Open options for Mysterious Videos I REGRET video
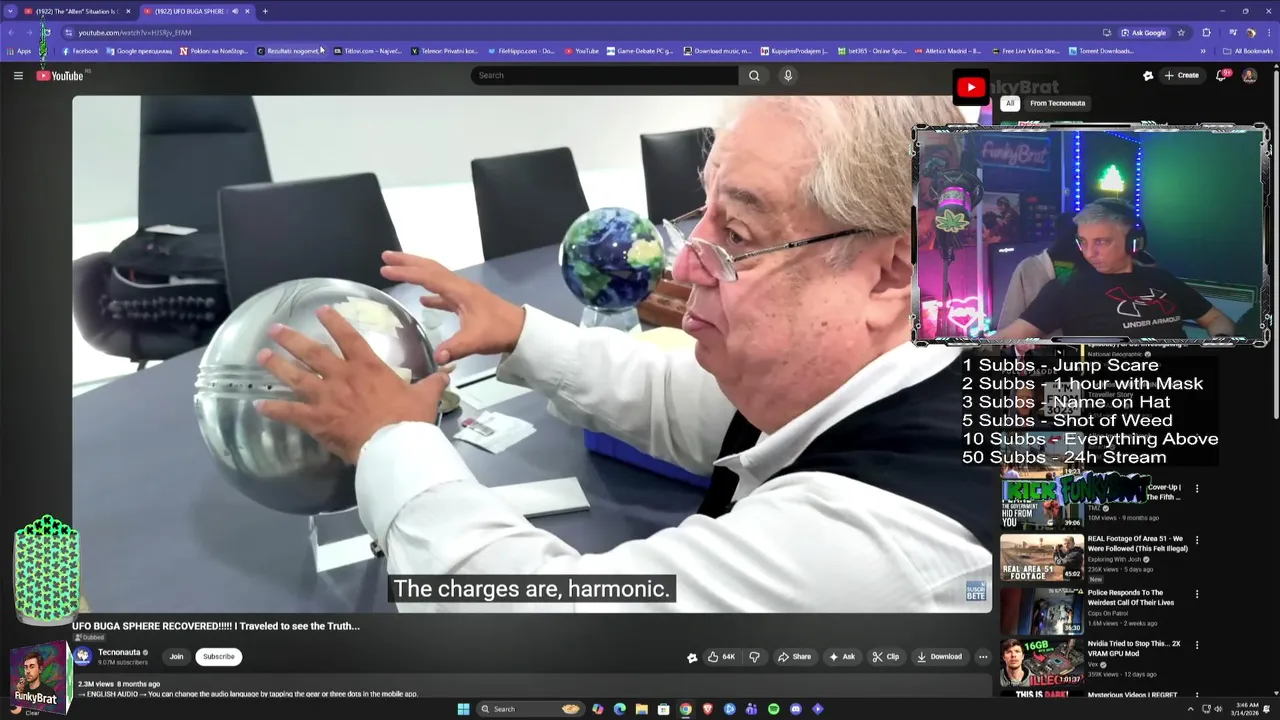Viewport: 1280px width, 720px height. [x=1197, y=694]
